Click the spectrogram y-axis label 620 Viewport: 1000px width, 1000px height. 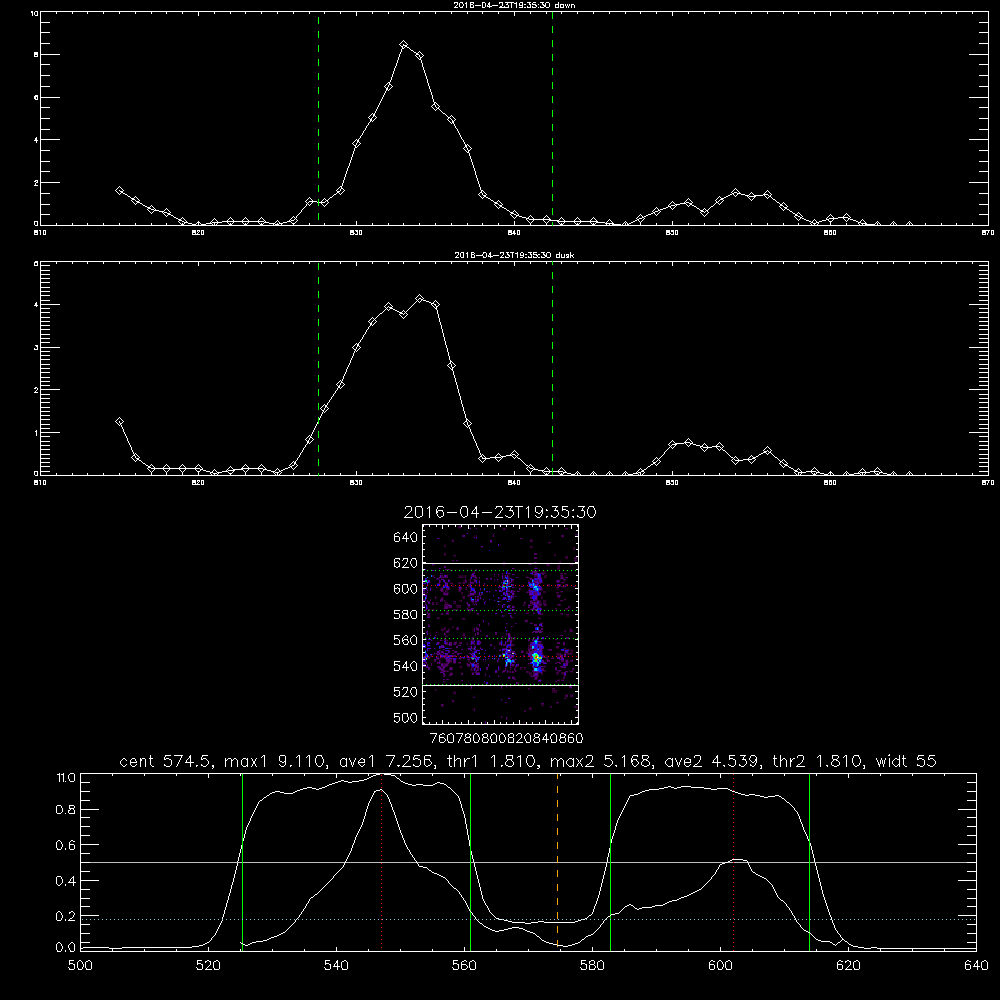406,563
